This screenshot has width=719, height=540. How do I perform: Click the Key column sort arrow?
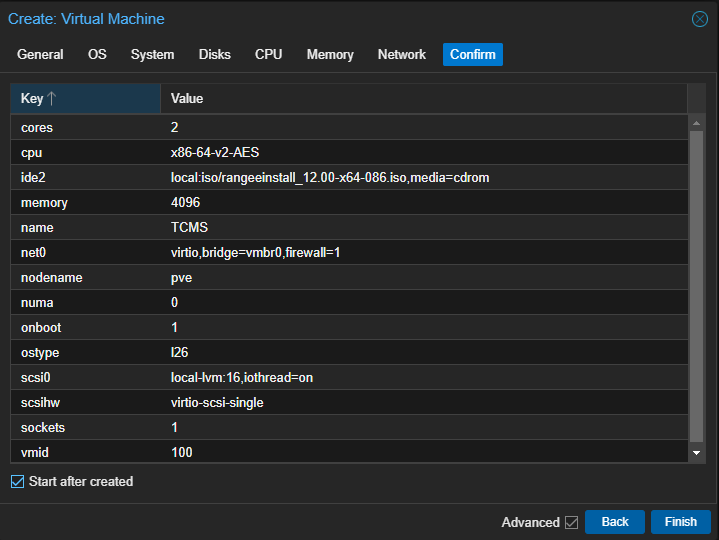[x=52, y=99]
